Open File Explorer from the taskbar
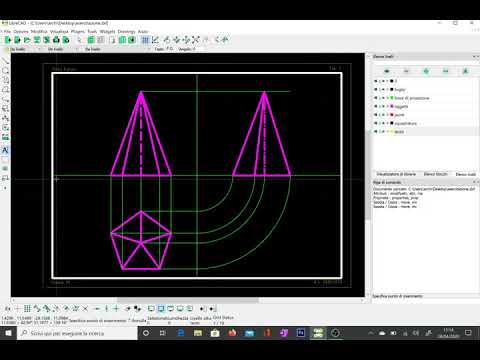Image resolution: width=480 pixels, height=360 pixels. [198, 333]
